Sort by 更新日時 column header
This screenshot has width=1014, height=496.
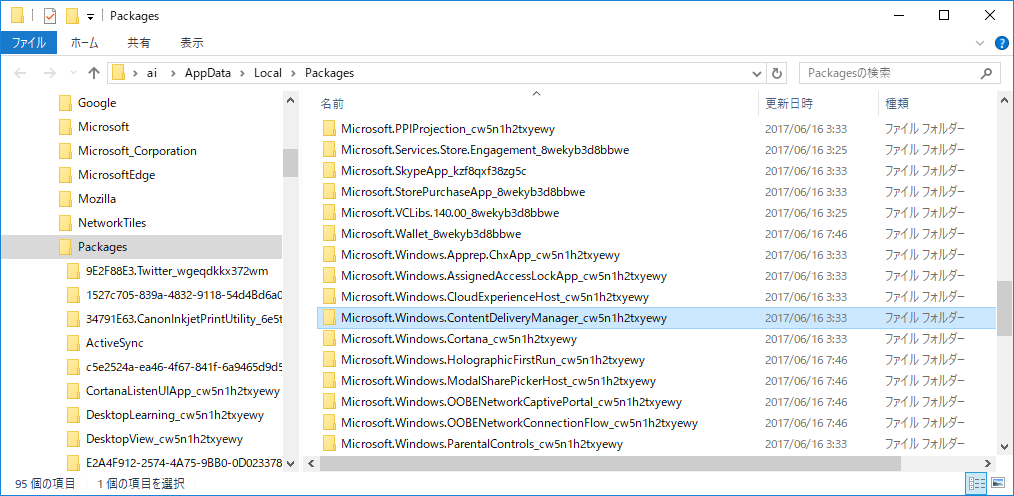click(789, 103)
